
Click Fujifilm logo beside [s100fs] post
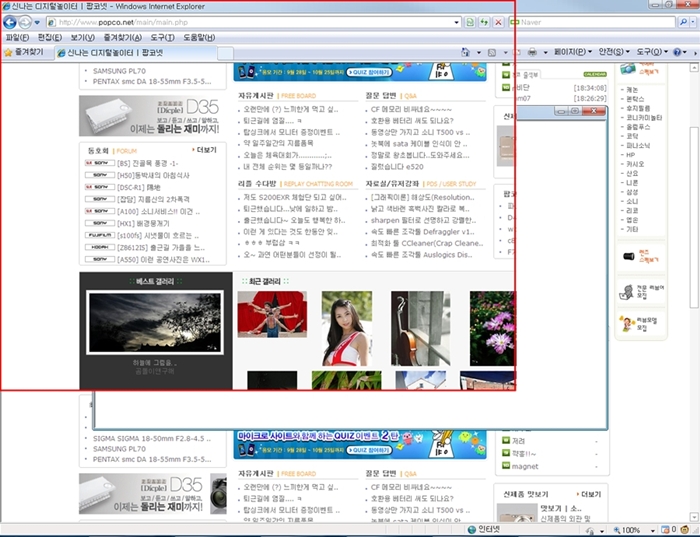point(100,235)
